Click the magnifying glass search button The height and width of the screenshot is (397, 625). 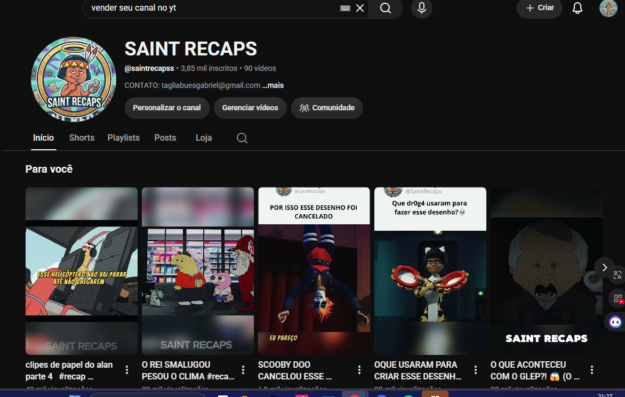[385, 8]
